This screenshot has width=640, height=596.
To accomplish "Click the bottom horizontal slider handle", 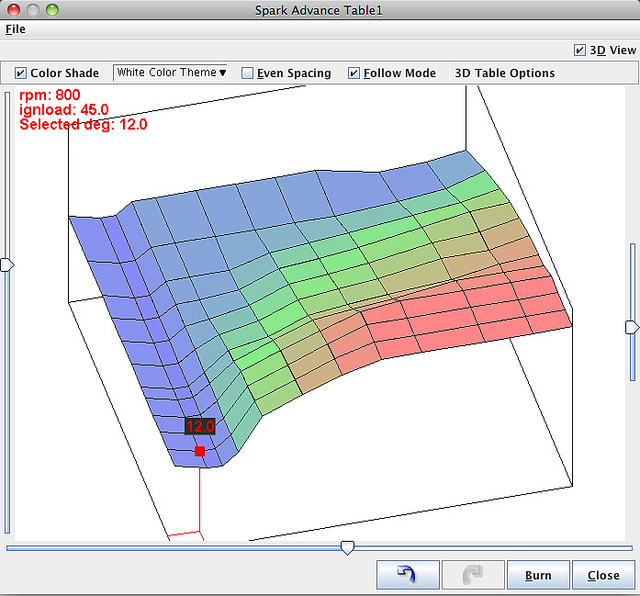I will click(347, 547).
